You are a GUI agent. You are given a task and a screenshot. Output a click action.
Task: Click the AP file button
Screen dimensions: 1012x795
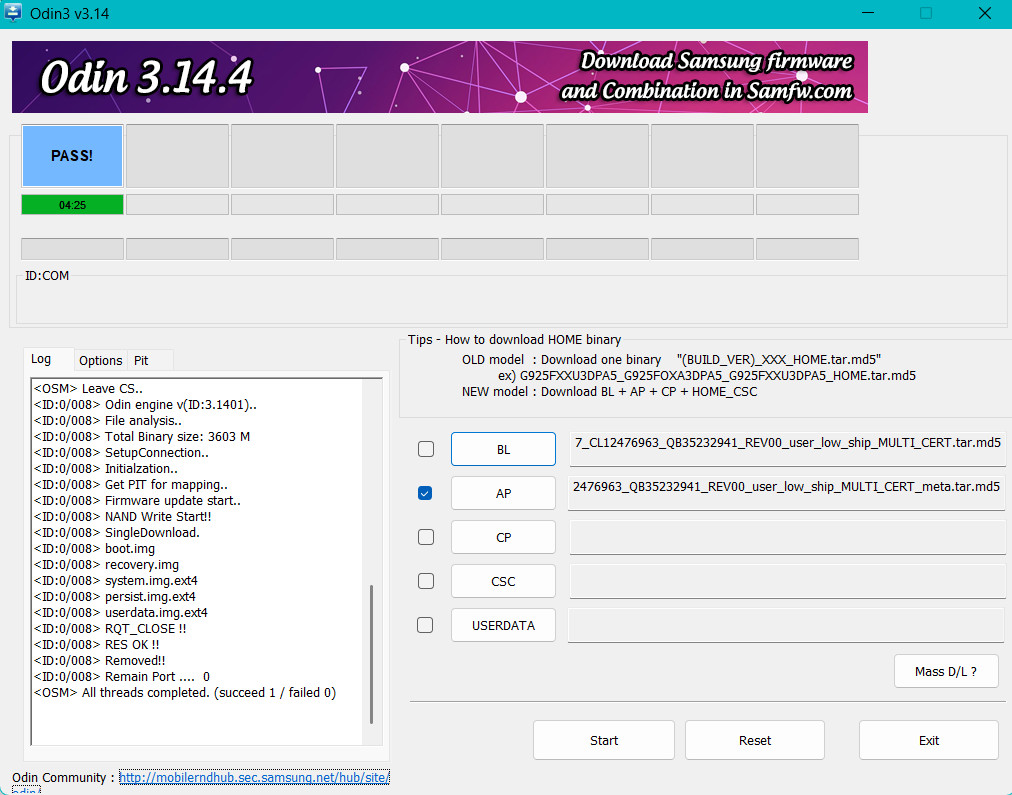[x=503, y=493]
